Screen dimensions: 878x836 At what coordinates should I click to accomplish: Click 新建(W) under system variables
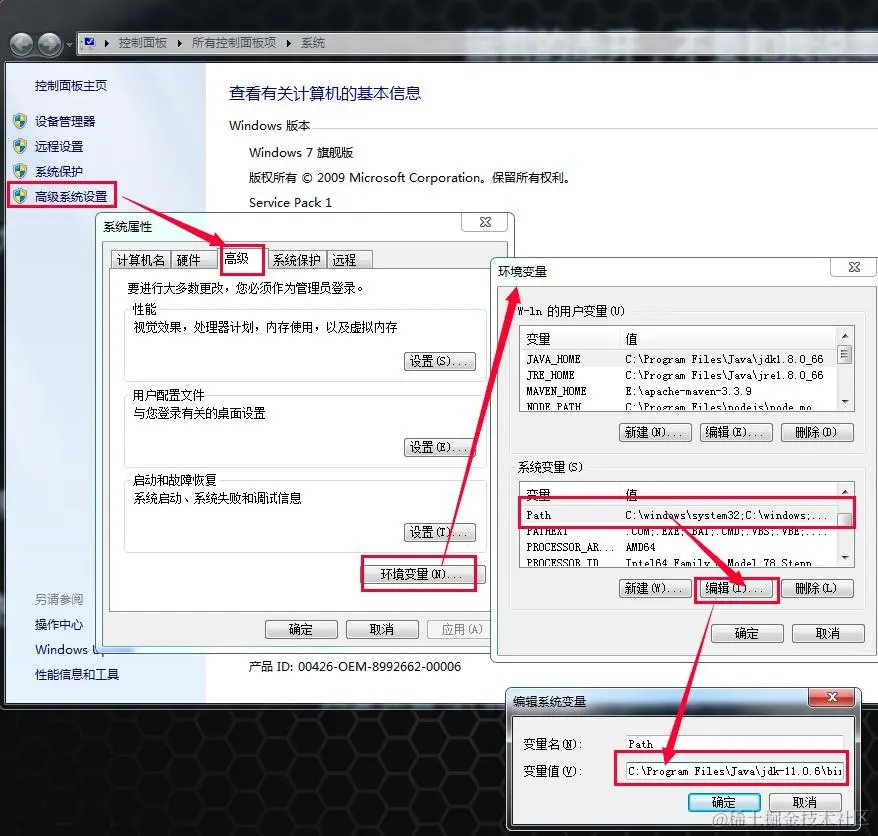coord(655,589)
